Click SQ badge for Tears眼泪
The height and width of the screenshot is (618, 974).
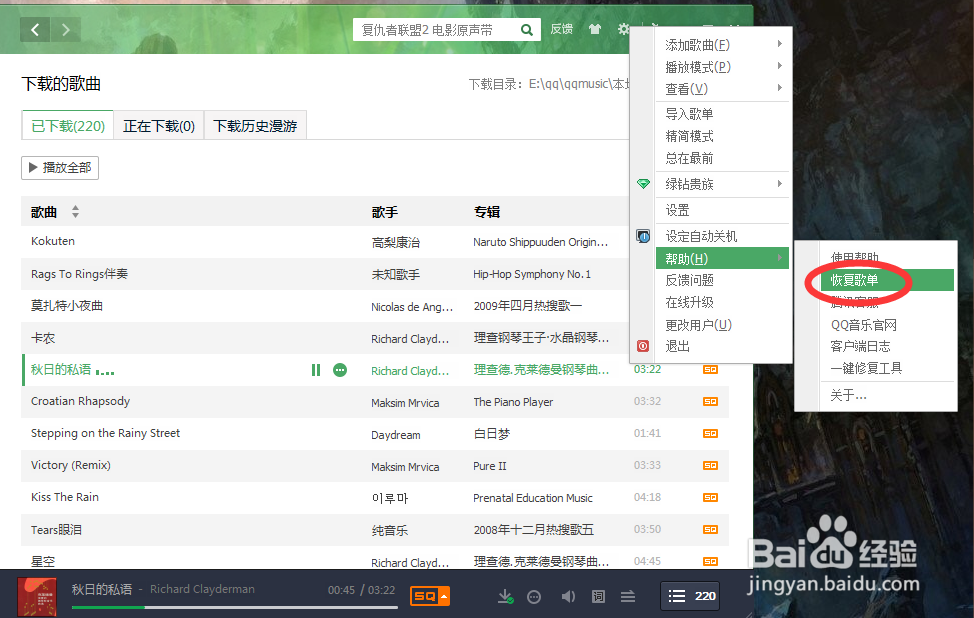710,529
